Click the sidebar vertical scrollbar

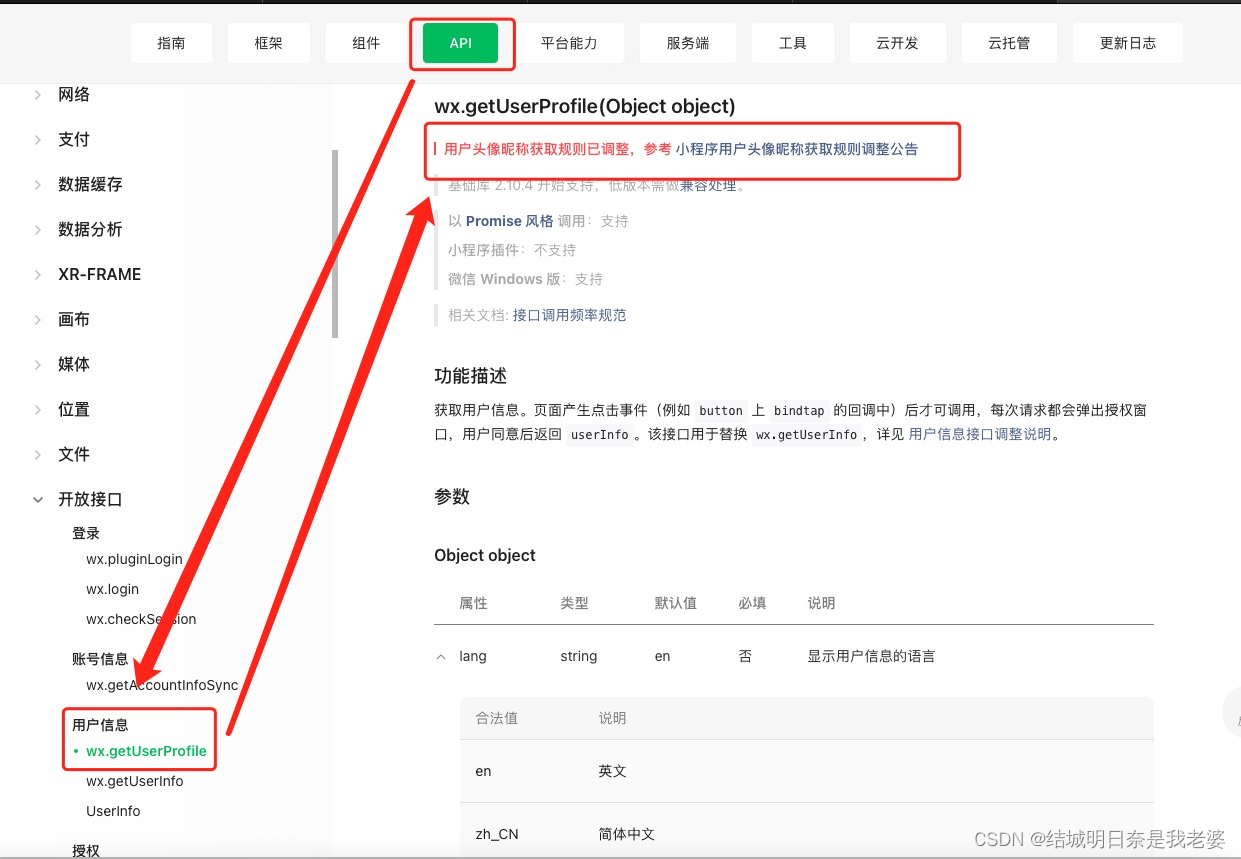(335, 243)
